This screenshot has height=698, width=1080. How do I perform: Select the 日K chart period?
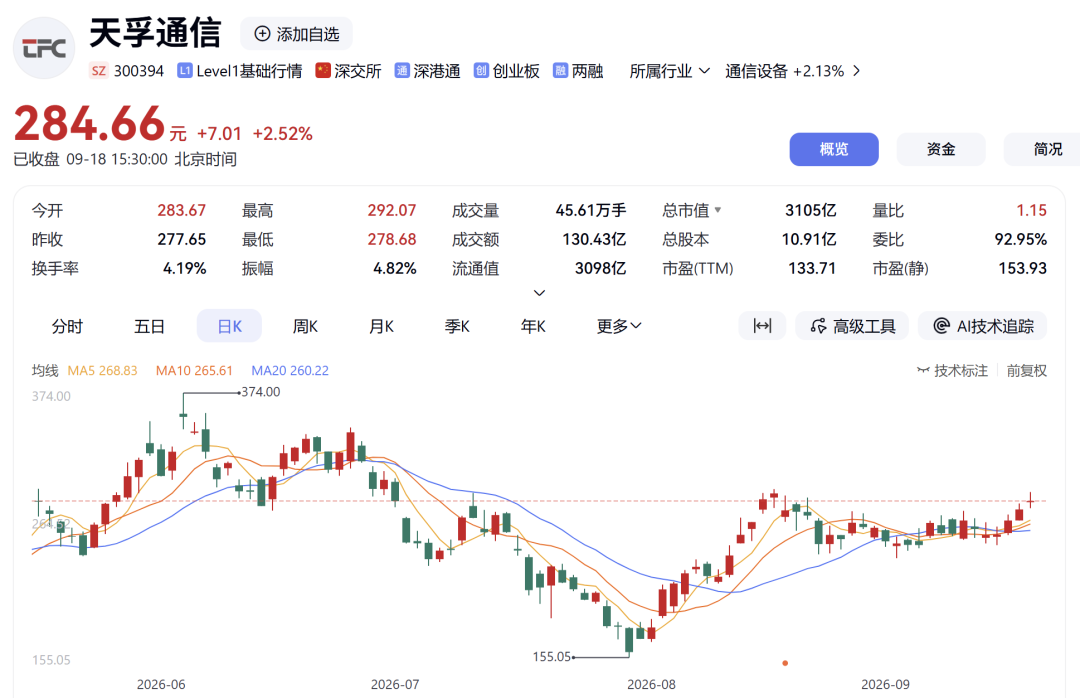click(229, 327)
